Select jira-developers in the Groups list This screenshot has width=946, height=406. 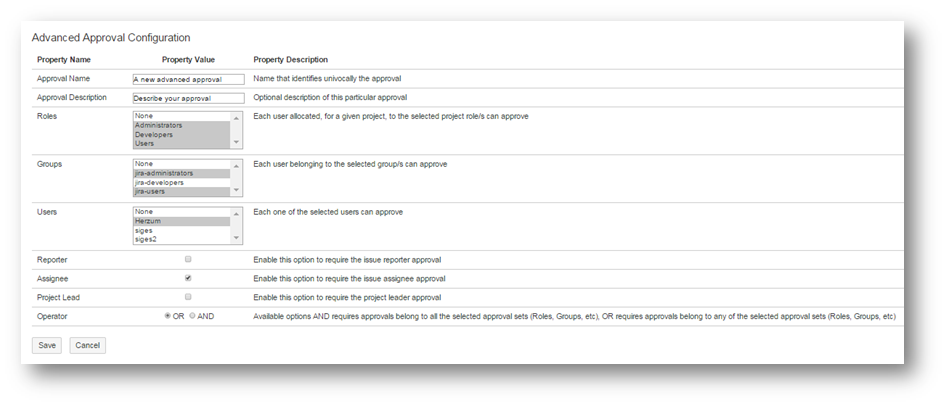(180, 182)
